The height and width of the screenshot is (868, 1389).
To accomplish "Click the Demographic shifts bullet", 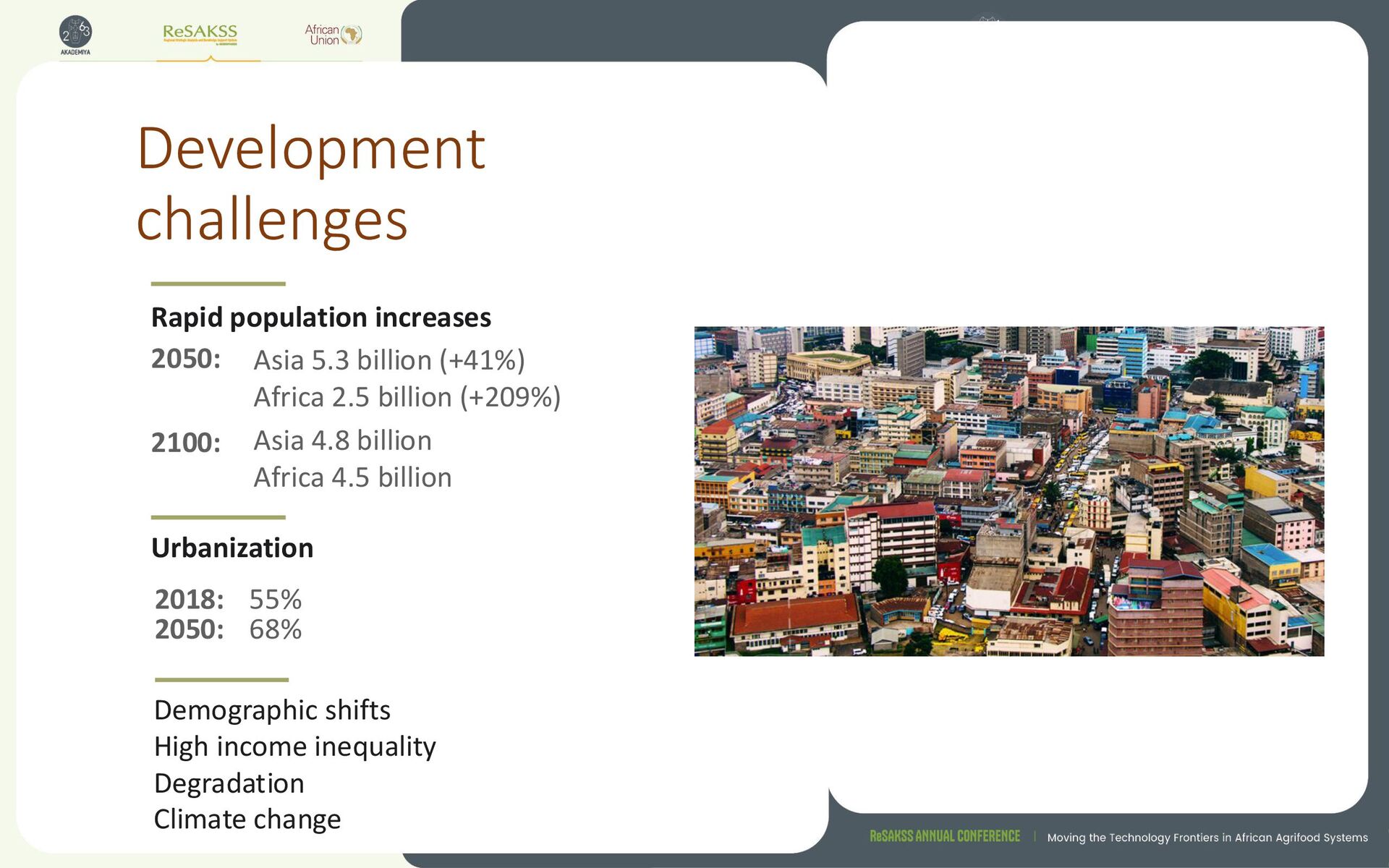I will pyautogui.click(x=272, y=710).
